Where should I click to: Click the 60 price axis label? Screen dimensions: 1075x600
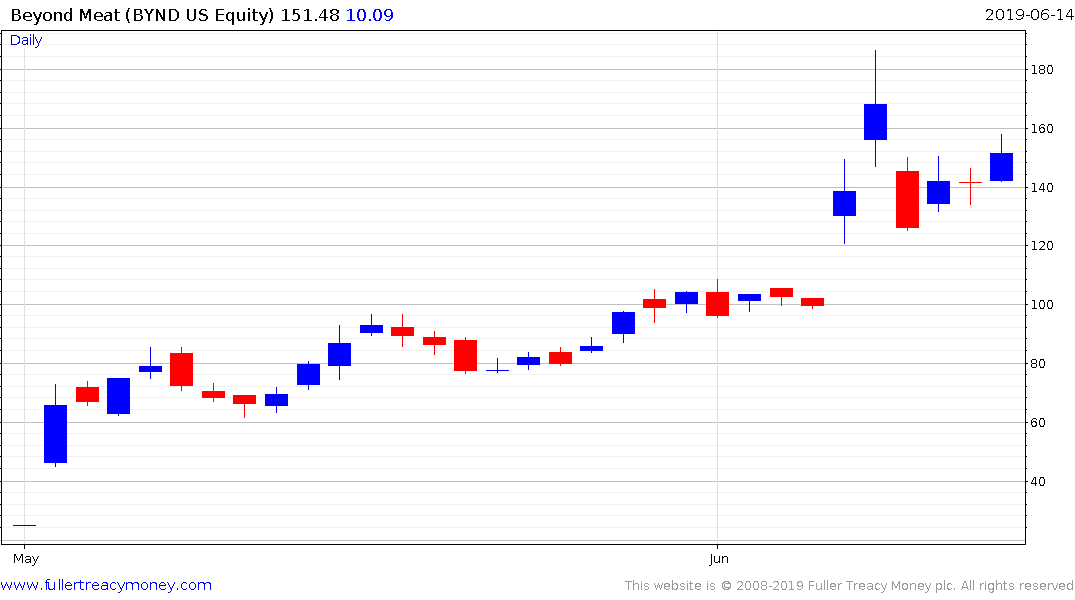[1038, 423]
